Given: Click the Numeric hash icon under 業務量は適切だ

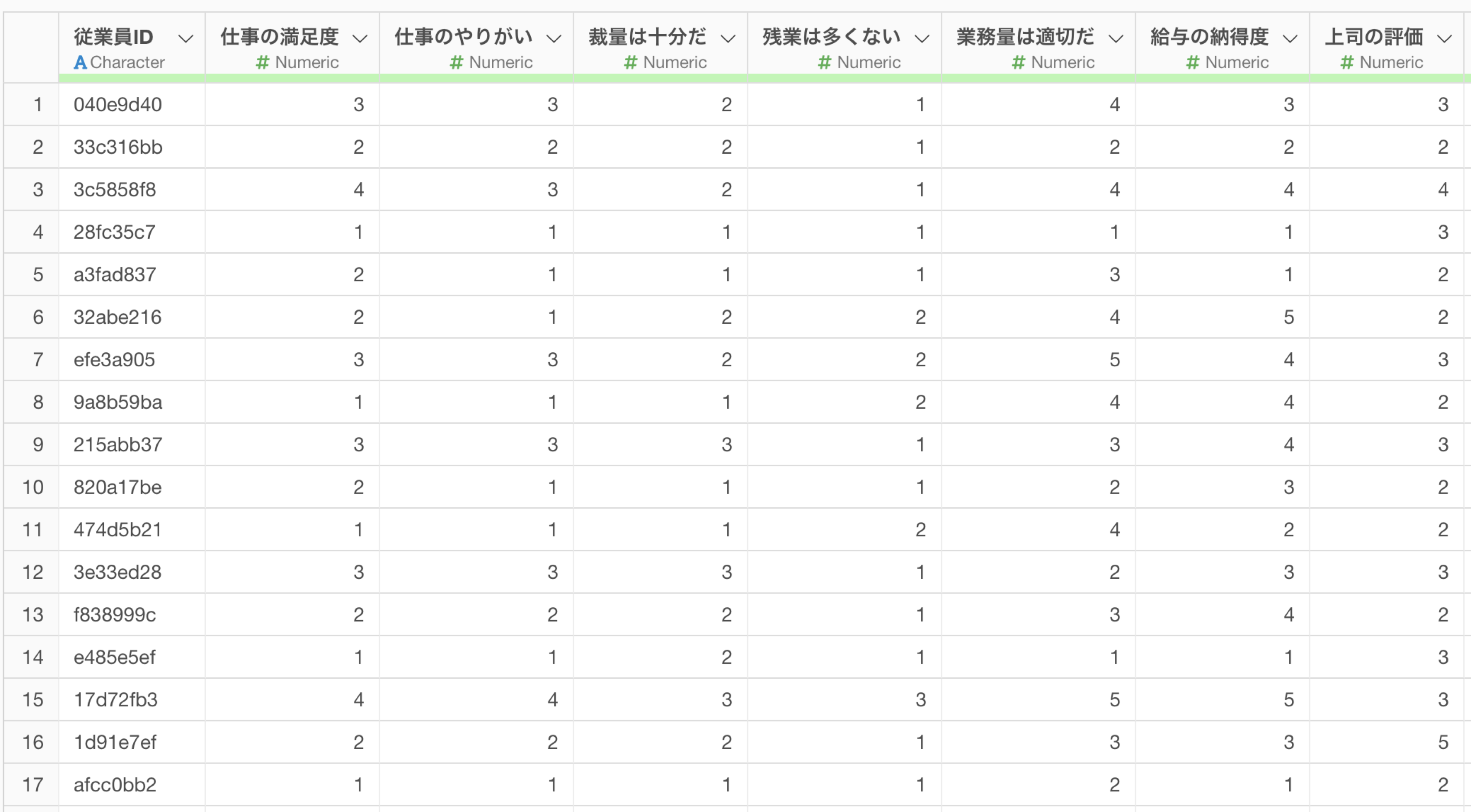Looking at the screenshot, I should pos(1019,62).
